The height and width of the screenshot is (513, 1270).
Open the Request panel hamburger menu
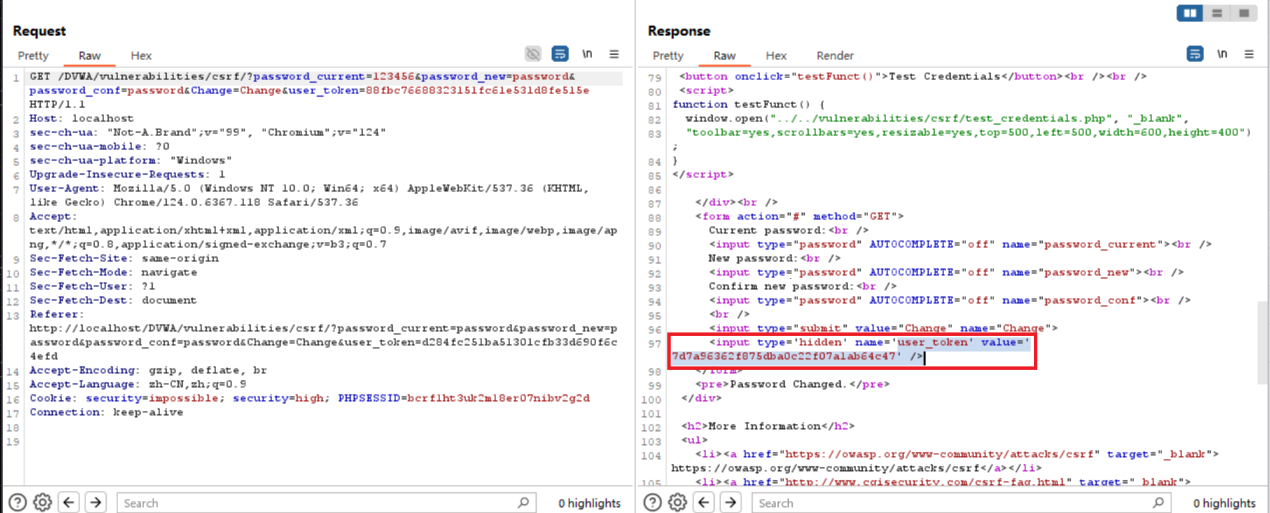click(614, 54)
